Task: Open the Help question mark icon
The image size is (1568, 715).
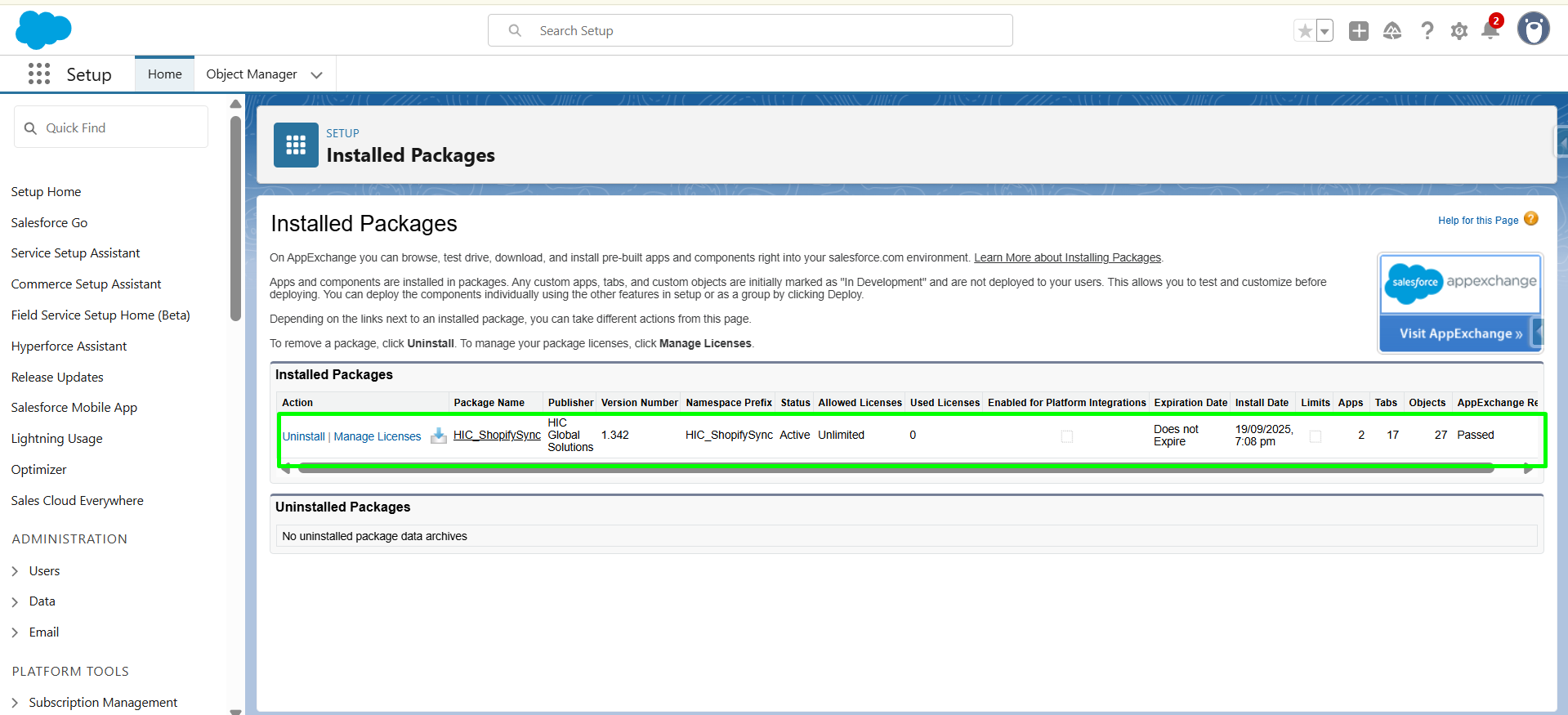Action: pyautogui.click(x=1427, y=31)
